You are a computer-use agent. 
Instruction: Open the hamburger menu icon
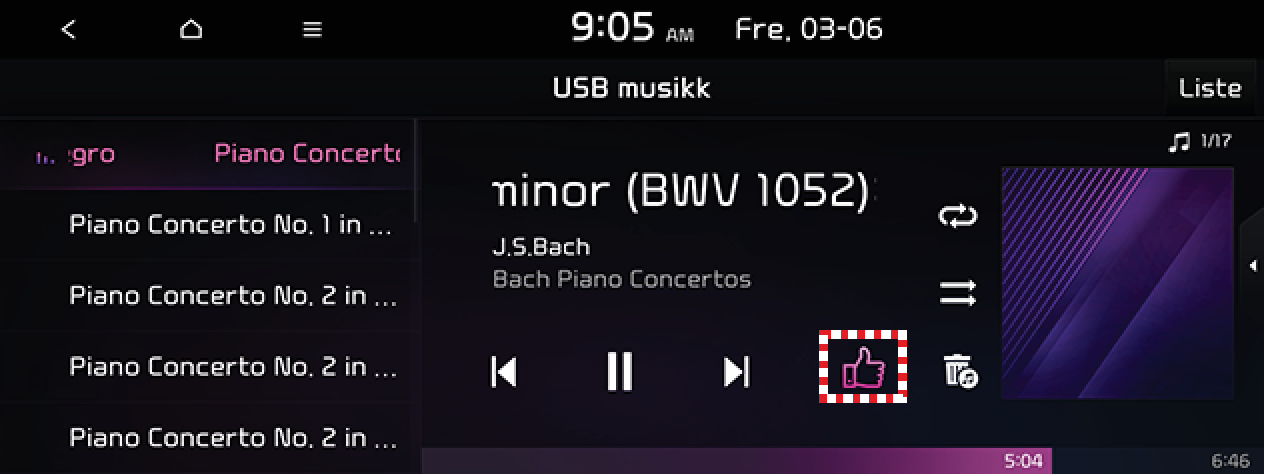313,30
